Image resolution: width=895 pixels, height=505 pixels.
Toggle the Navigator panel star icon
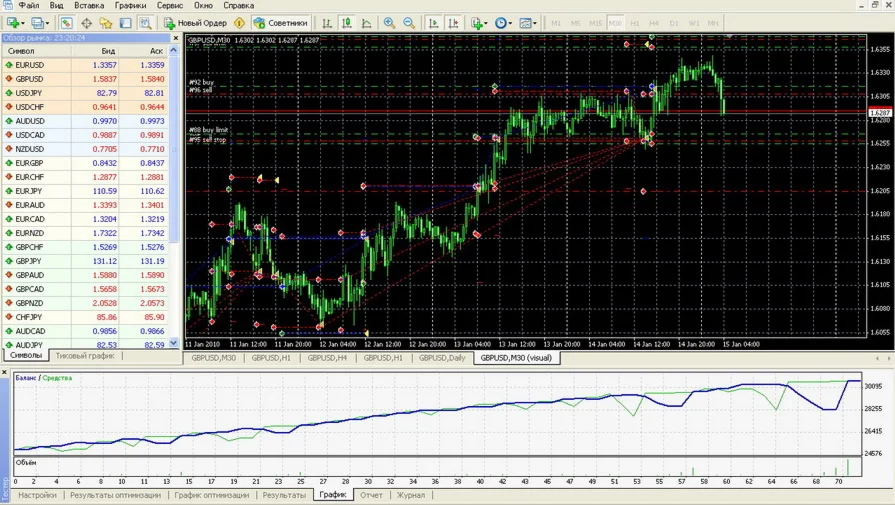coord(105,23)
